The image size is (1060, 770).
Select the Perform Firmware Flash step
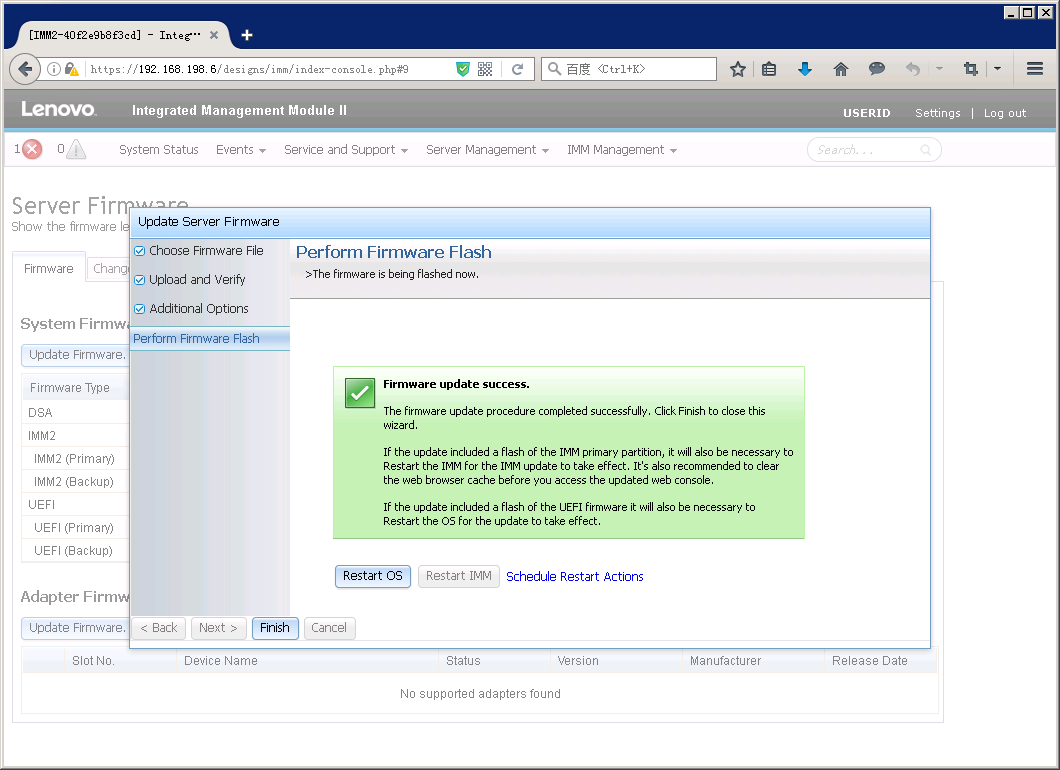coord(196,339)
